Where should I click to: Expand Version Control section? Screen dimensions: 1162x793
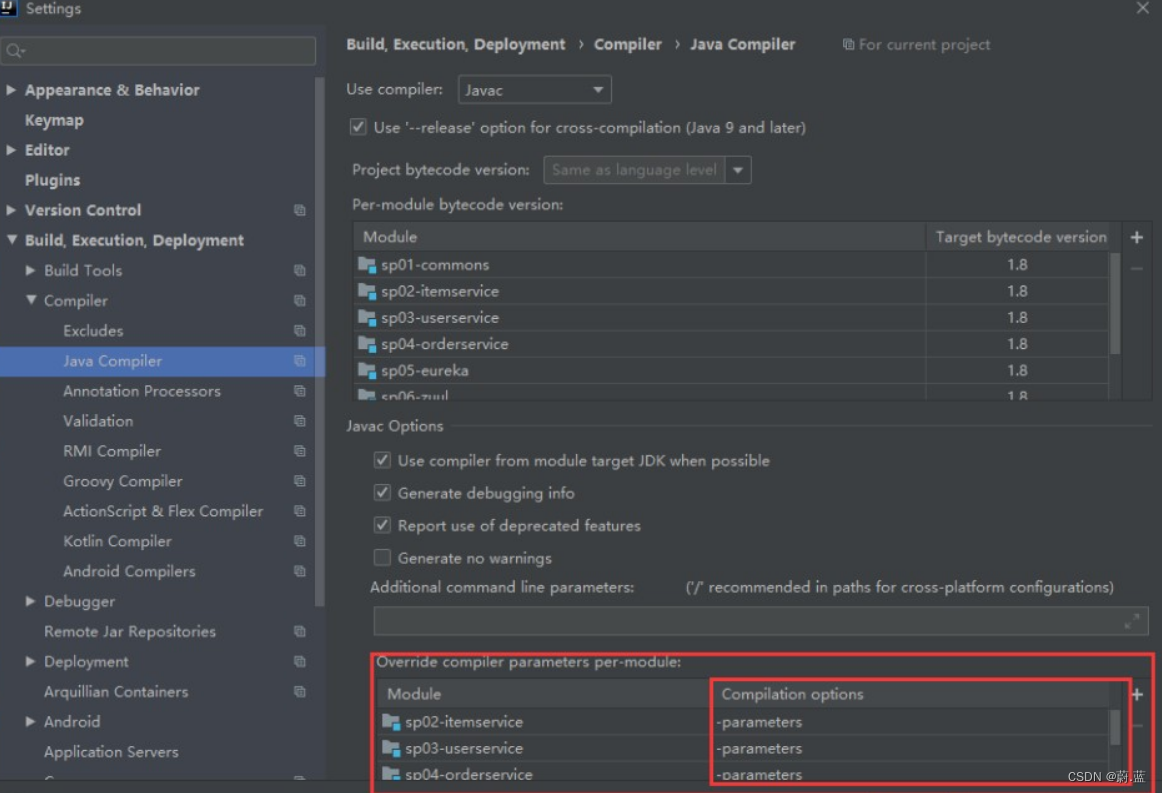[11, 210]
